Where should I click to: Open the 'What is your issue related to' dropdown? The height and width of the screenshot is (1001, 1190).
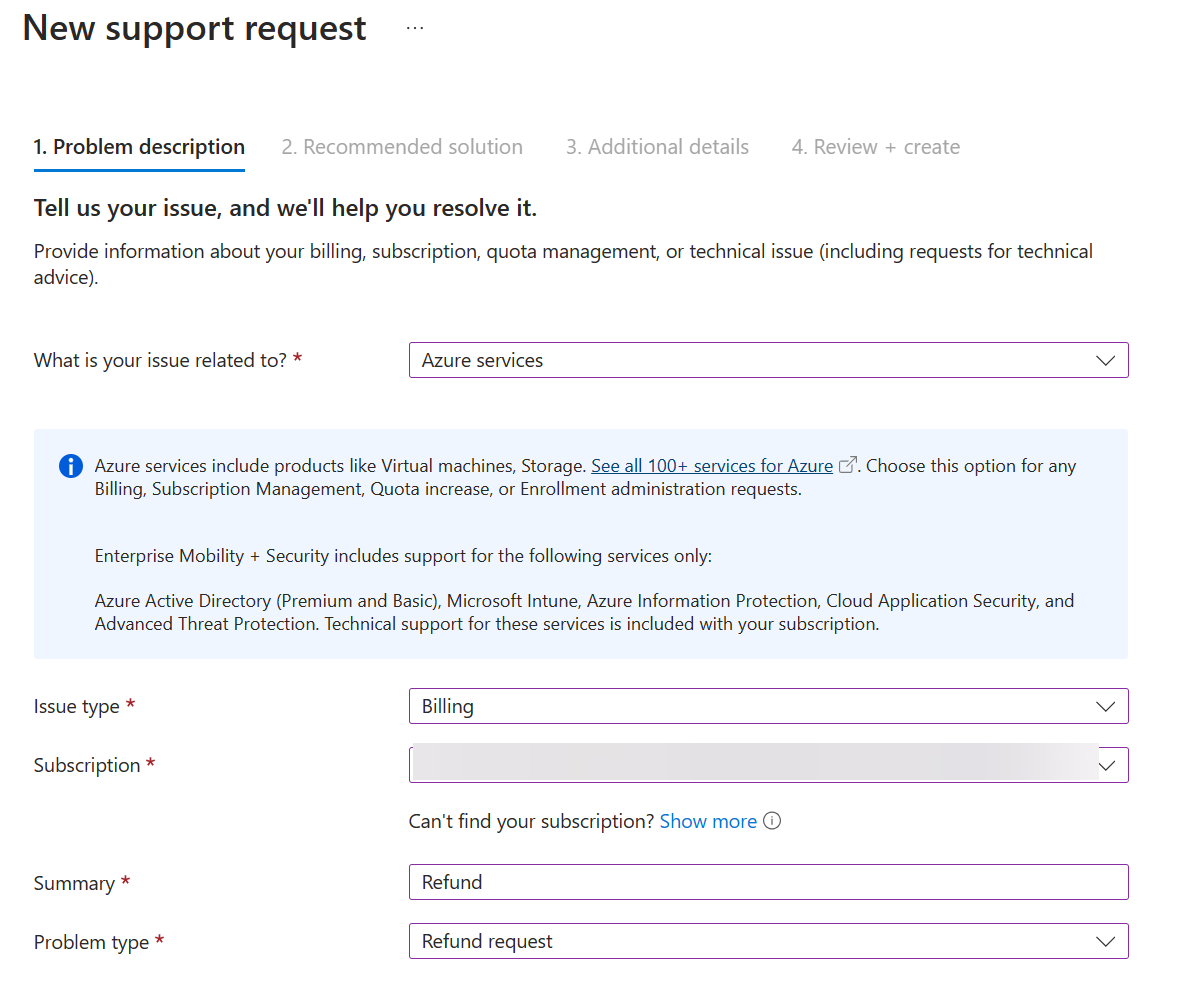coord(768,360)
